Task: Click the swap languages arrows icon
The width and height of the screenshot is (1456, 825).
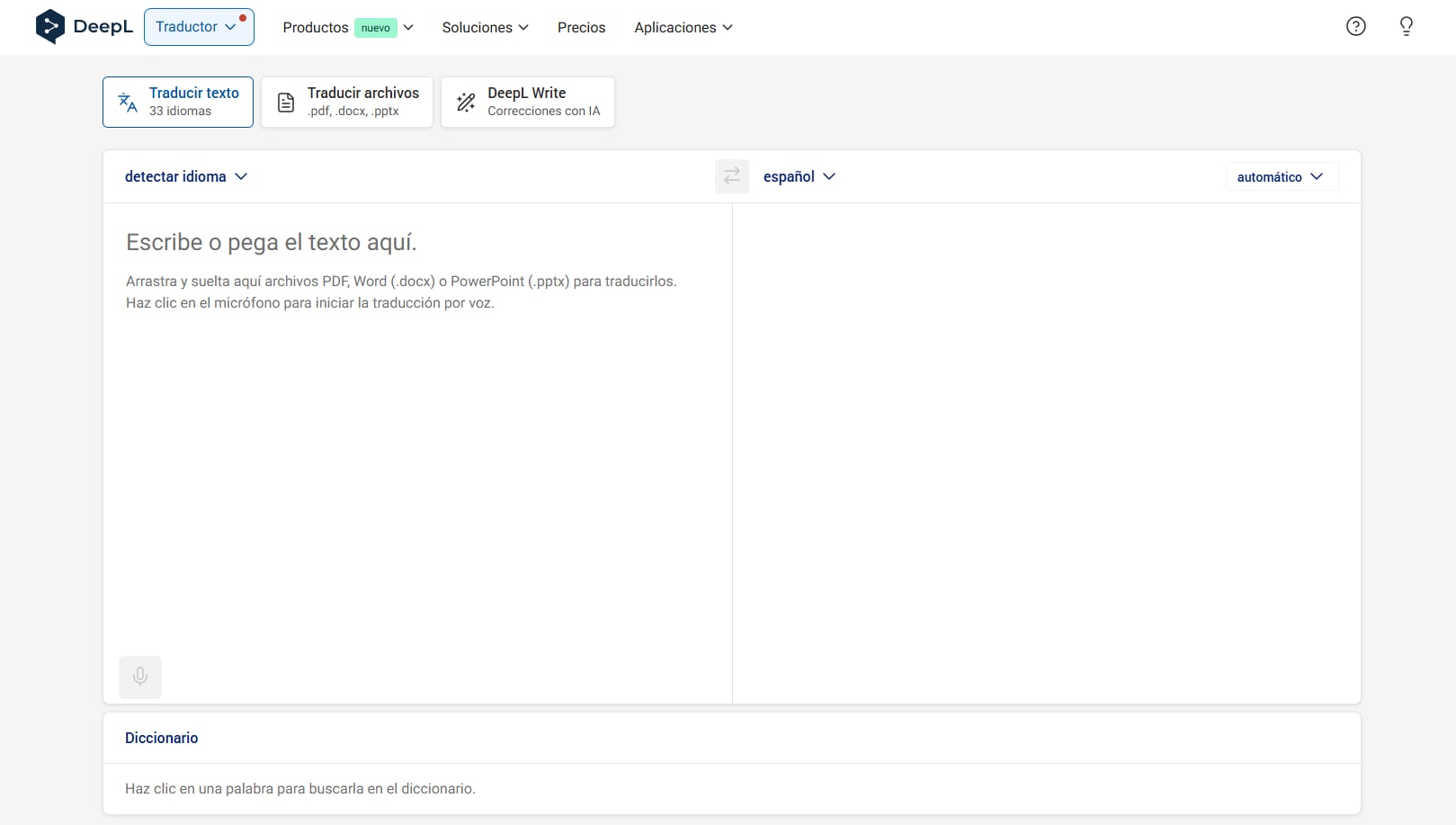Action: click(731, 176)
